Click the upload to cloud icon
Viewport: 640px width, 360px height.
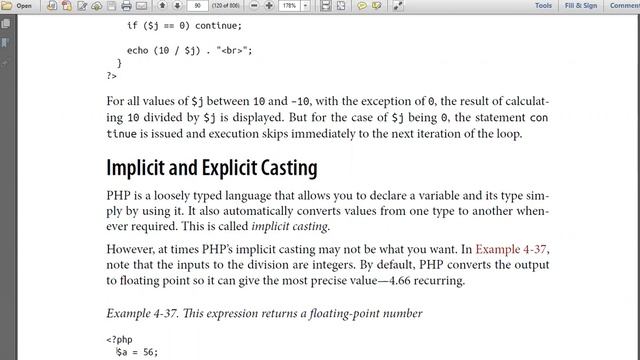coord(97,6)
